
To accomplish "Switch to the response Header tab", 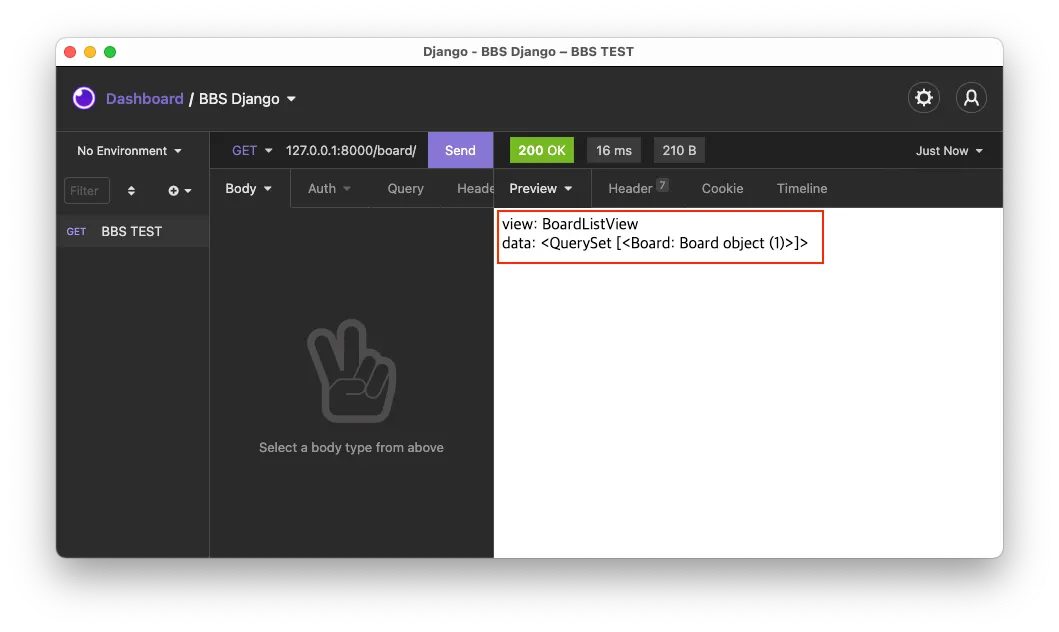I will 638,188.
